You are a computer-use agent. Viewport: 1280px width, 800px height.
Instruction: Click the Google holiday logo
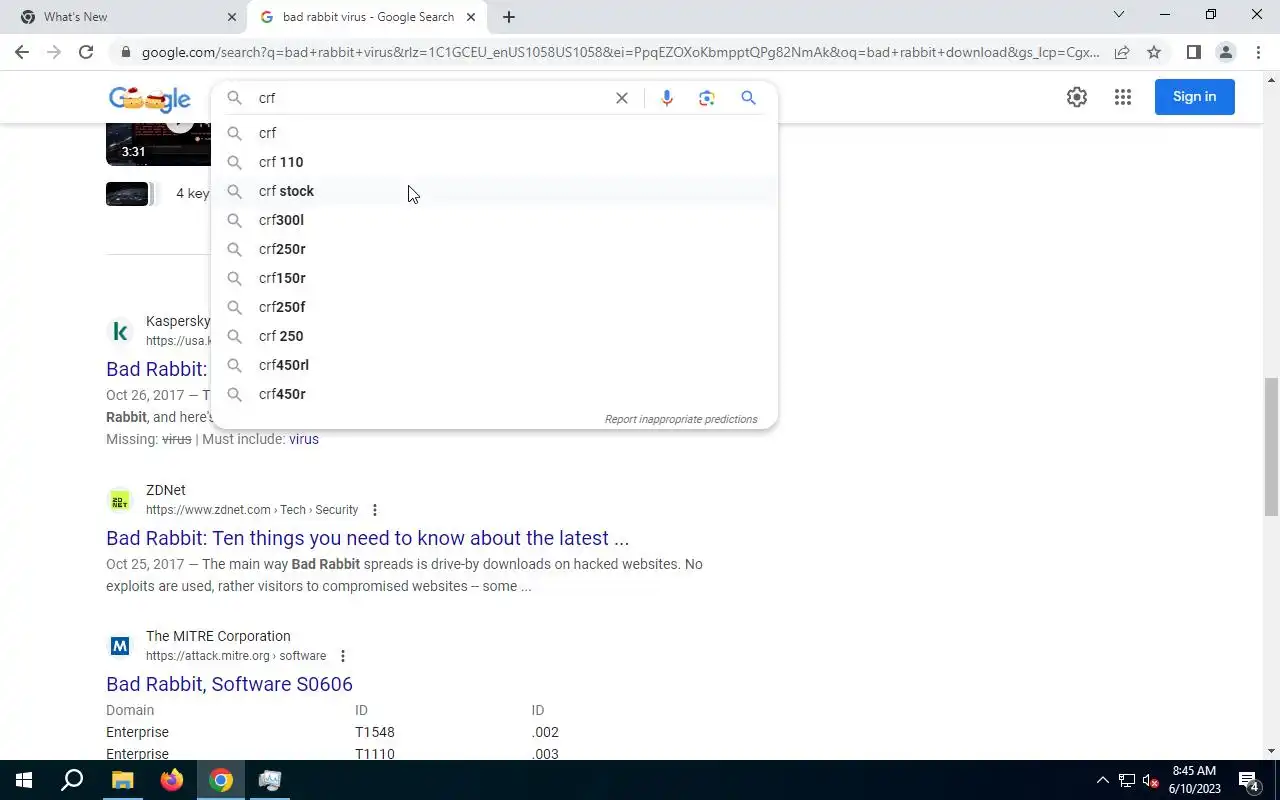tap(150, 98)
